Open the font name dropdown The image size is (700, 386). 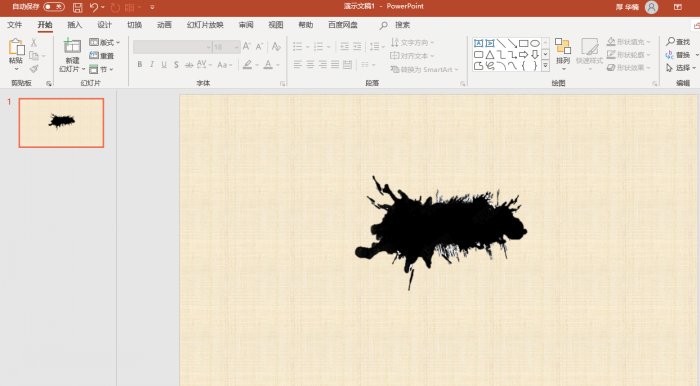coord(208,47)
